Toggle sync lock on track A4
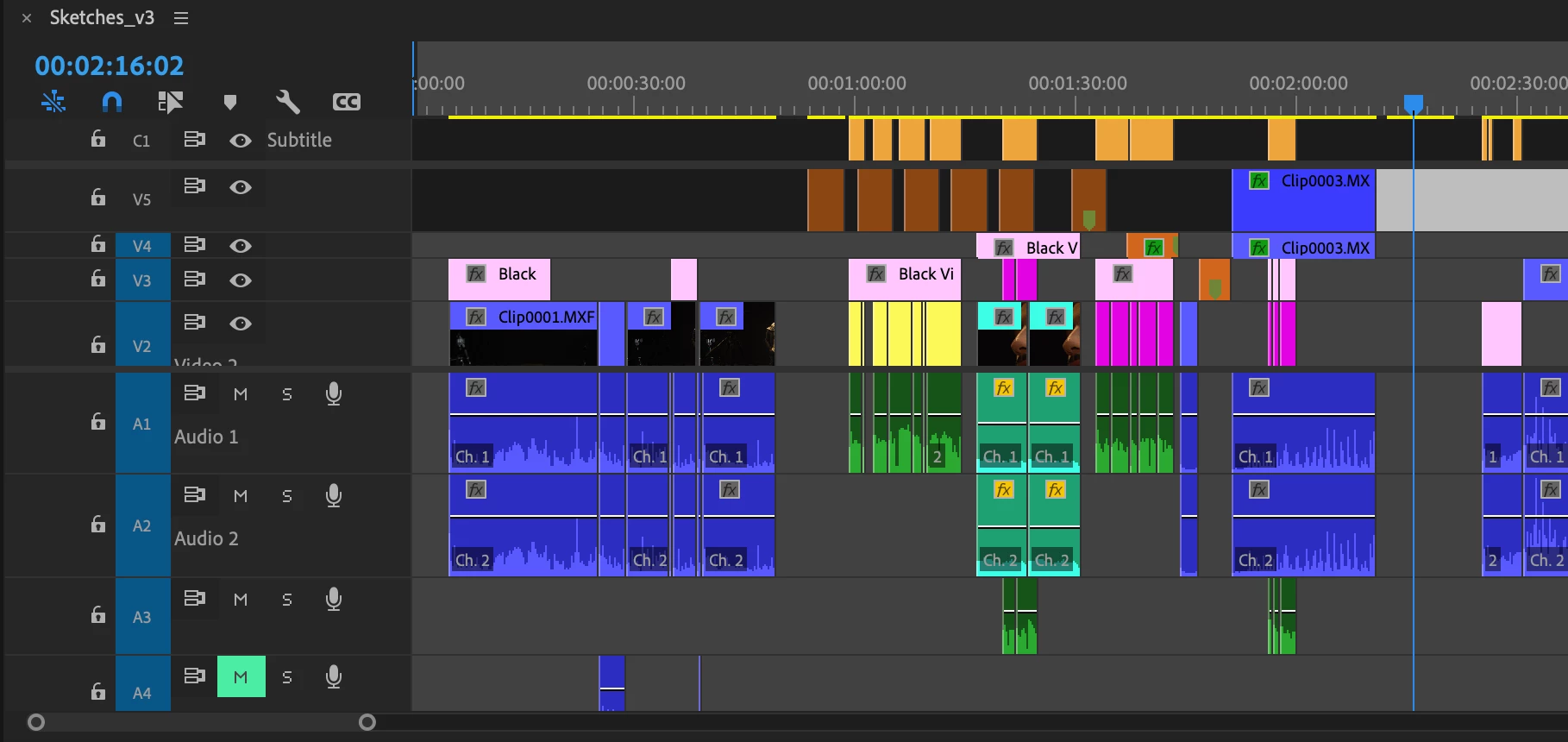1568x742 pixels. click(x=195, y=676)
